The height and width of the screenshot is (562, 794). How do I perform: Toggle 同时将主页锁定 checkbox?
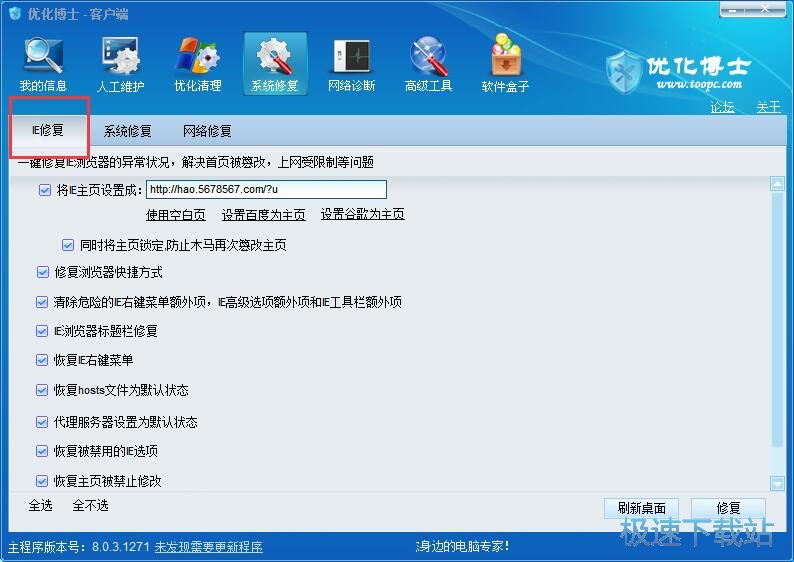coord(68,245)
